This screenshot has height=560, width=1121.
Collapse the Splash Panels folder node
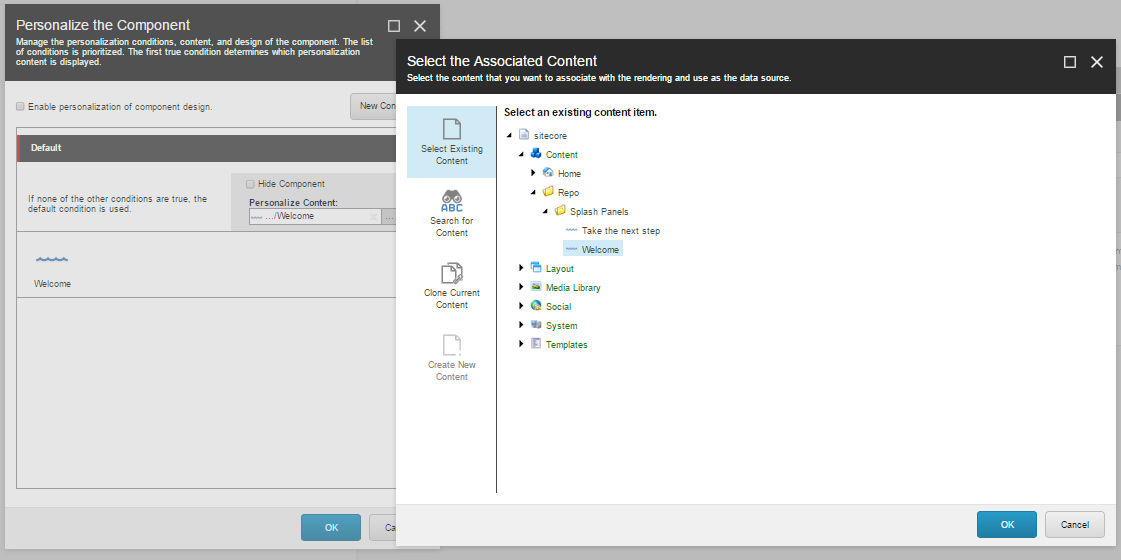pos(546,211)
